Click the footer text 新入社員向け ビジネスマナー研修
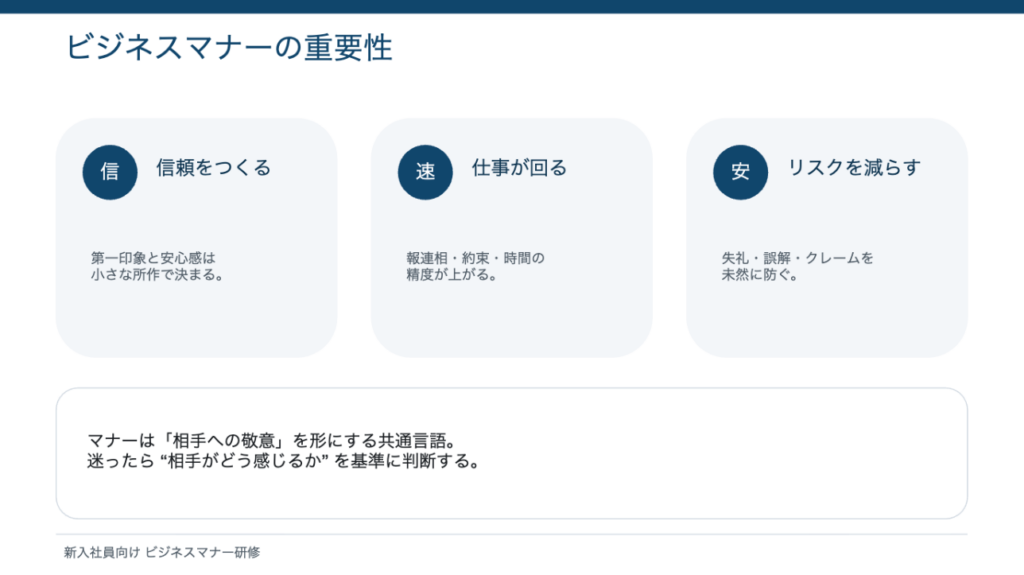This screenshot has height=575, width=1024. [161, 552]
